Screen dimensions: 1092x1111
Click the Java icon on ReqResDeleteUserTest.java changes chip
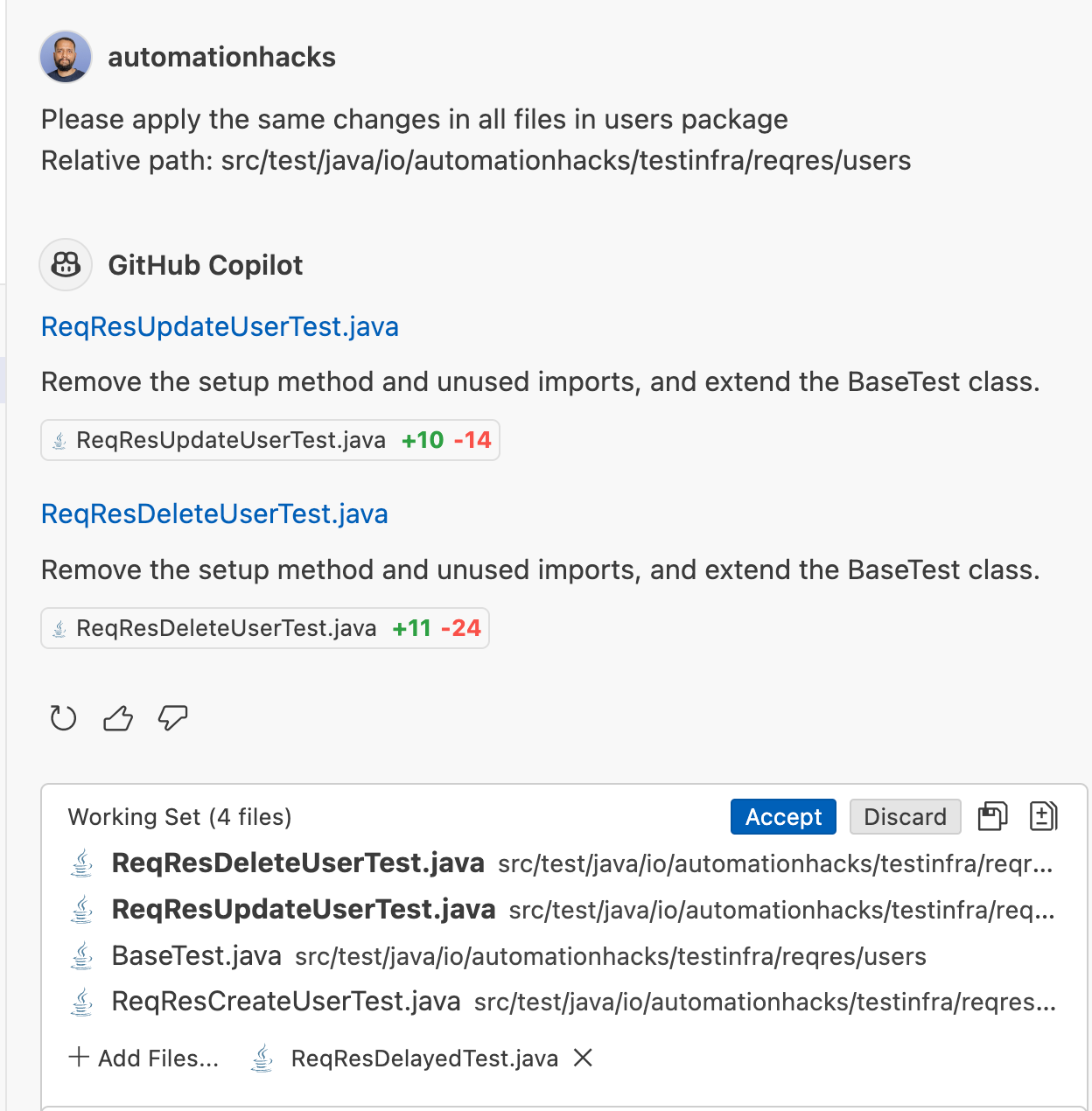pos(59,627)
